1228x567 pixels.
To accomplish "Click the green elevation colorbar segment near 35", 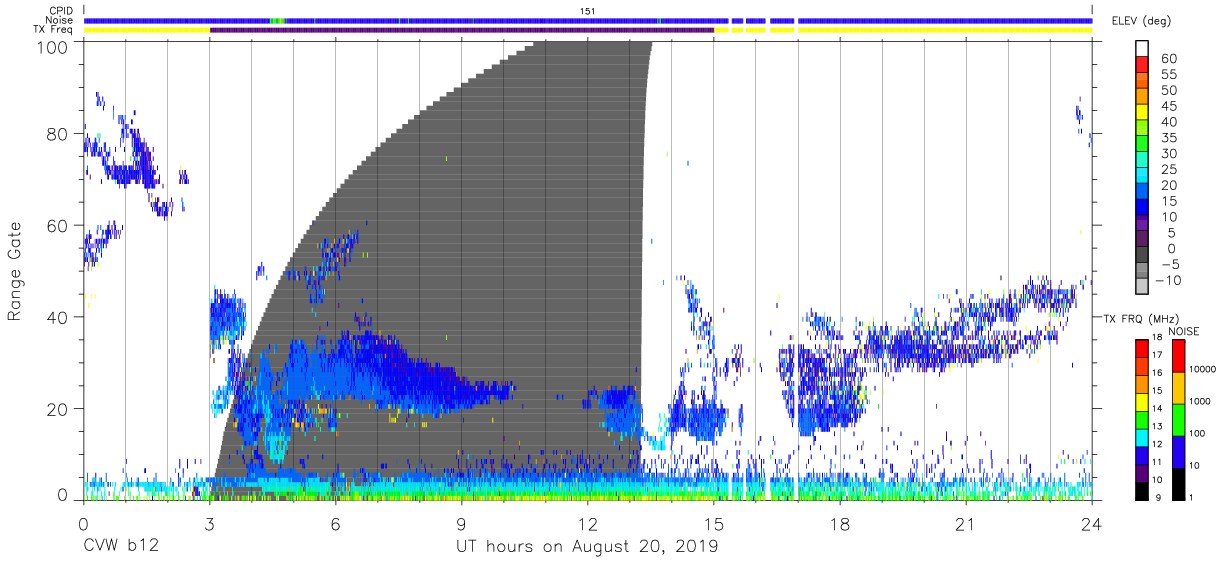I will [1141, 145].
